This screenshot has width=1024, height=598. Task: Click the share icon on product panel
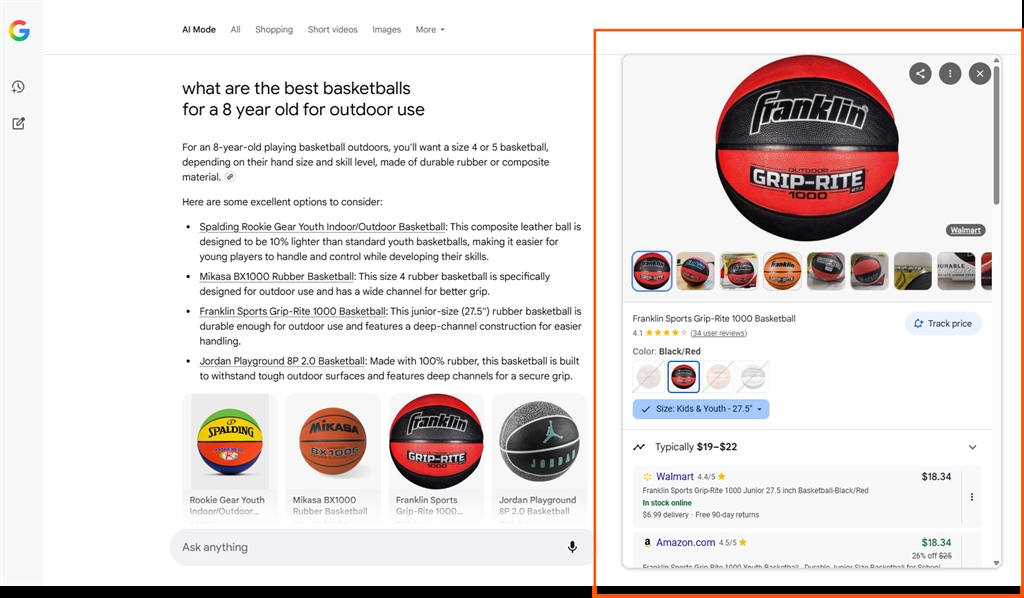pyautogui.click(x=920, y=73)
